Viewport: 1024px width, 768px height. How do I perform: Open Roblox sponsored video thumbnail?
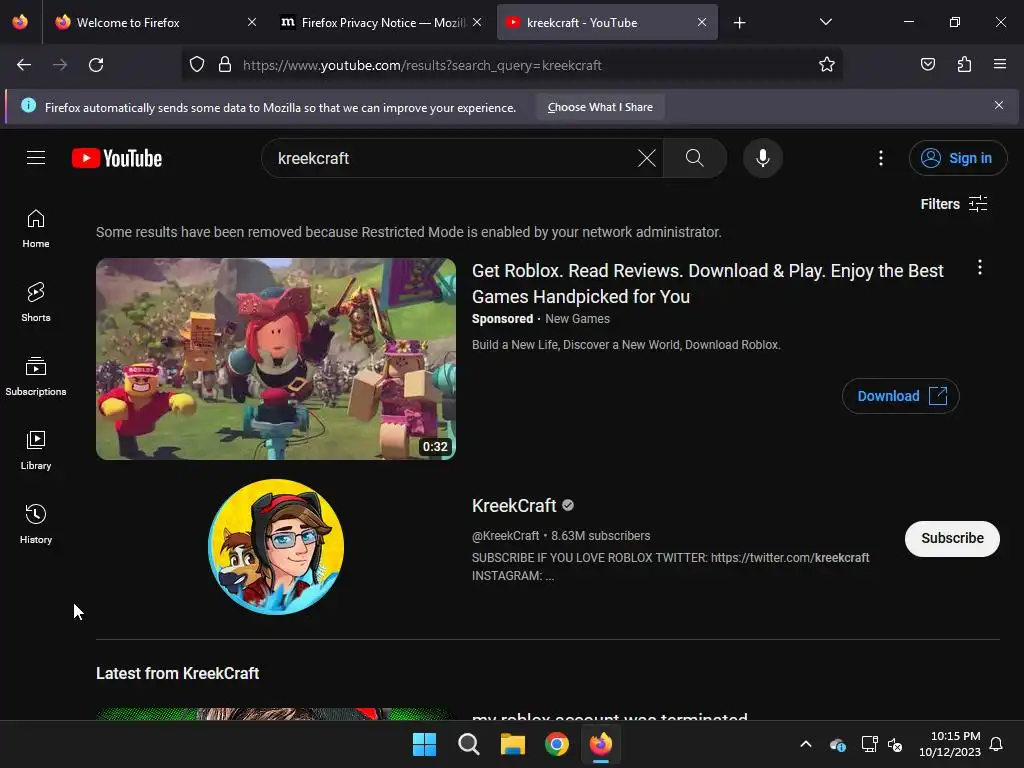(x=276, y=359)
